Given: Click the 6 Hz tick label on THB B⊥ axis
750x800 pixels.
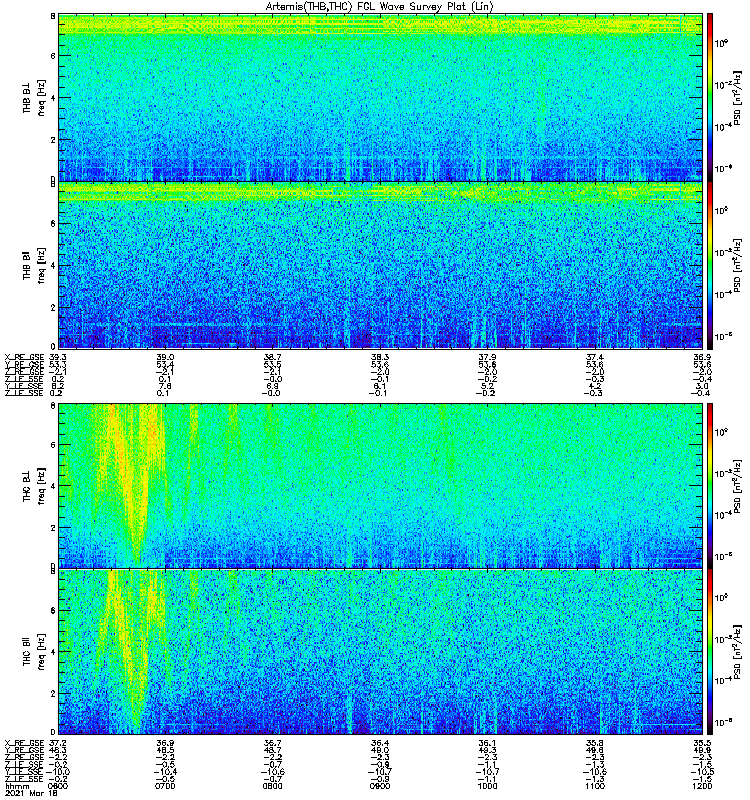Looking at the screenshot, I should click(x=53, y=56).
